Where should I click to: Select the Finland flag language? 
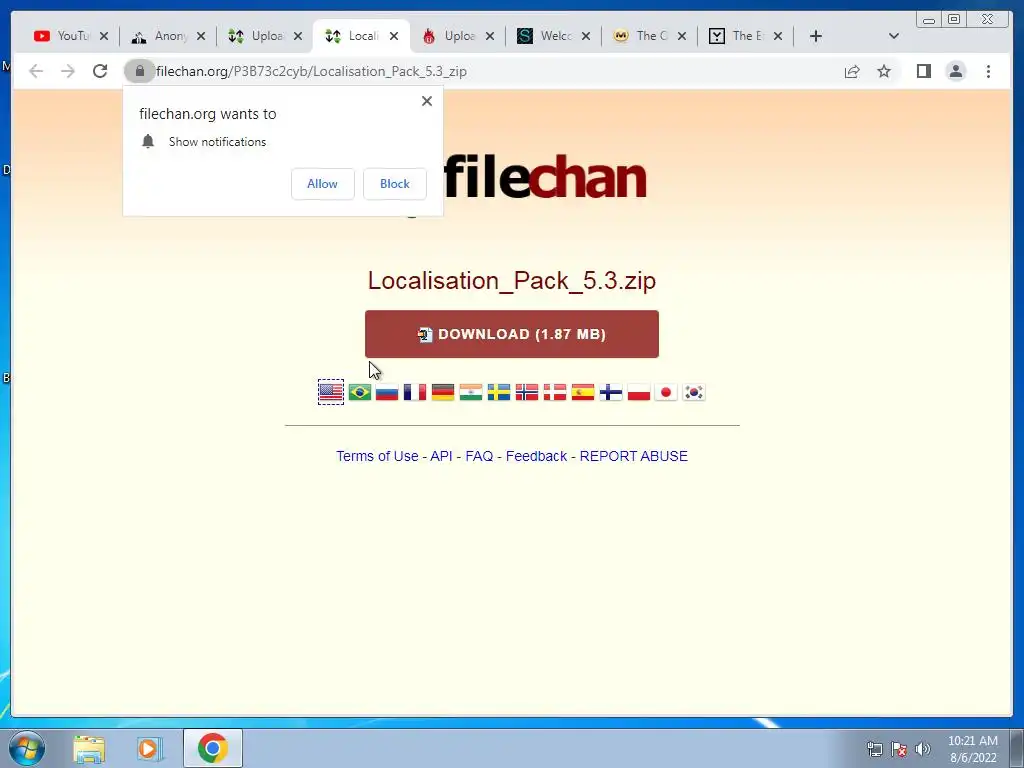pyautogui.click(x=611, y=392)
